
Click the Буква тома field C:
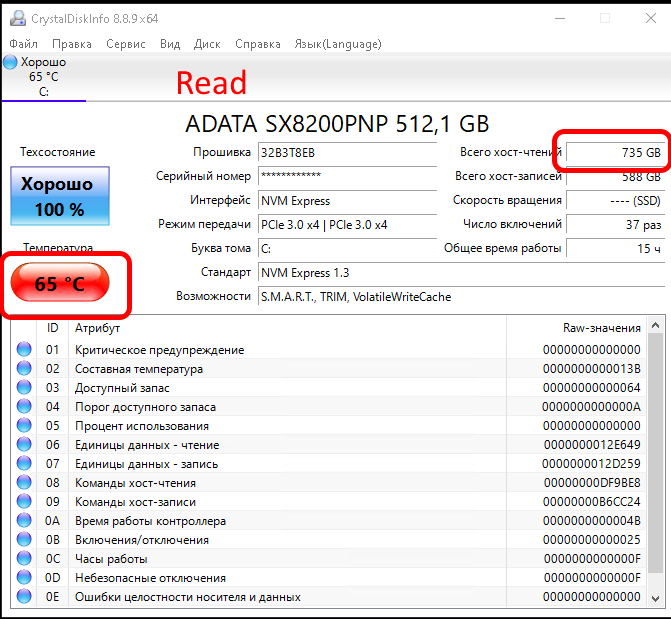coord(347,248)
